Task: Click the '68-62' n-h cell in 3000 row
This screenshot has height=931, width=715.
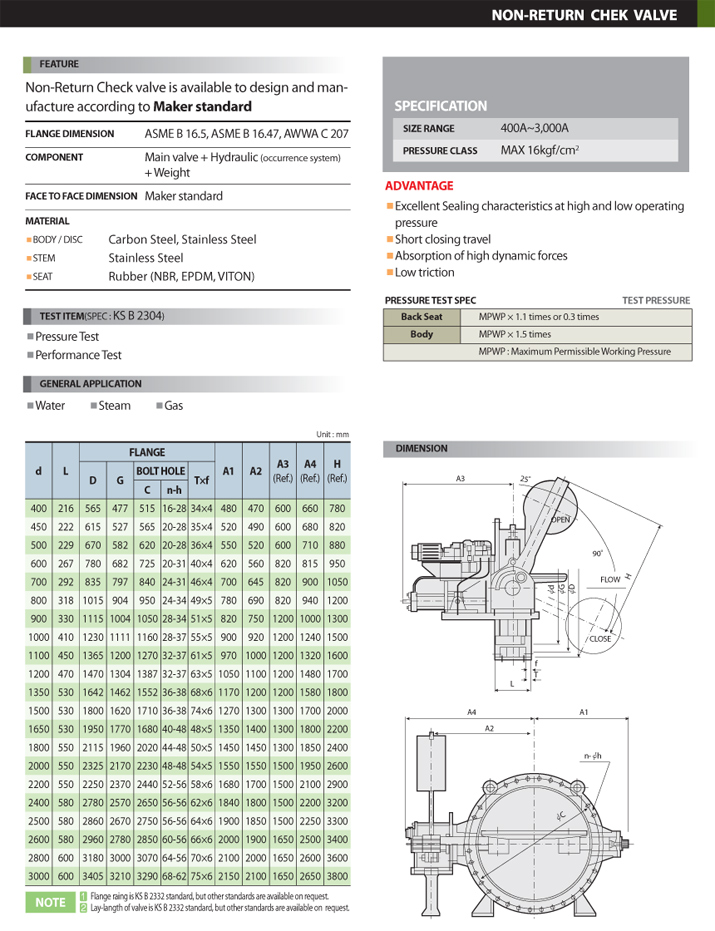Action: [174, 876]
